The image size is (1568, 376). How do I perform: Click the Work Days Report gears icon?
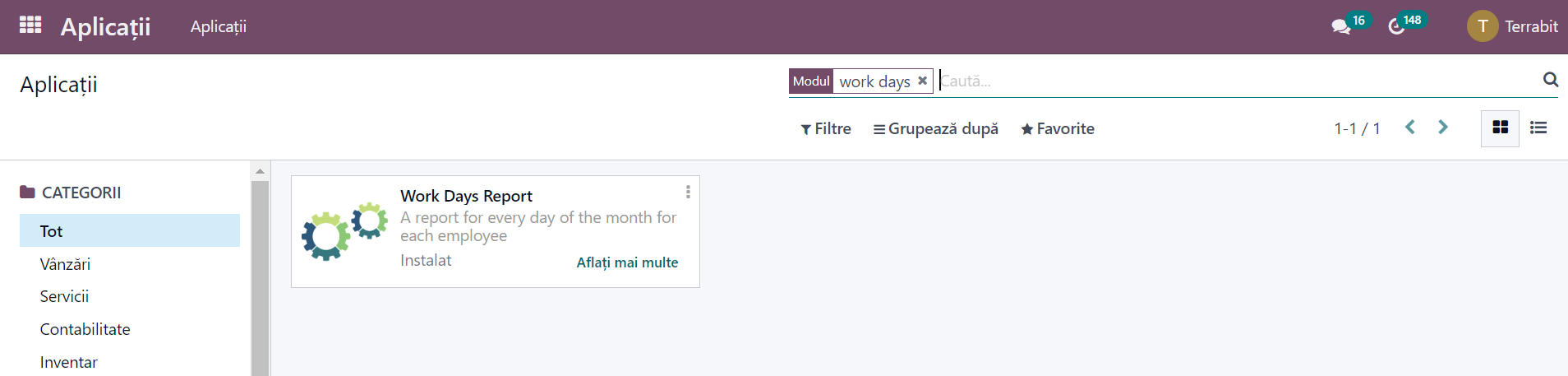(x=344, y=231)
